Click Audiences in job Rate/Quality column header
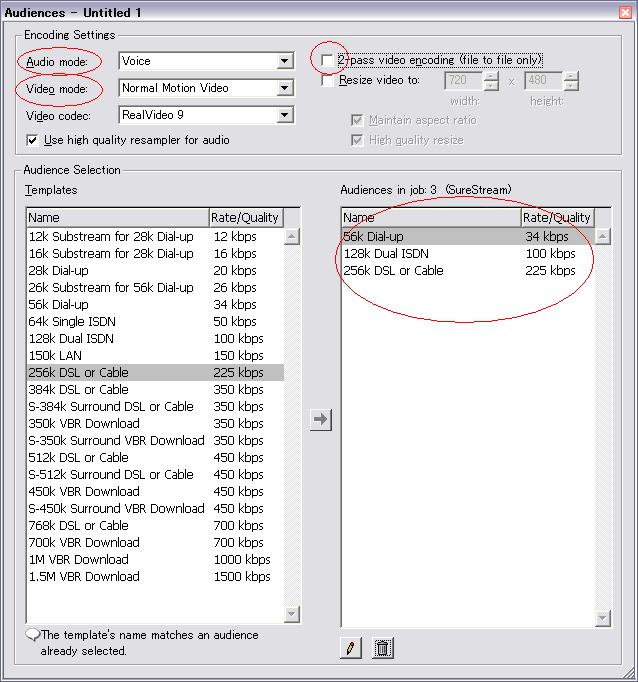The height and width of the screenshot is (682, 638). pyautogui.click(x=558, y=217)
